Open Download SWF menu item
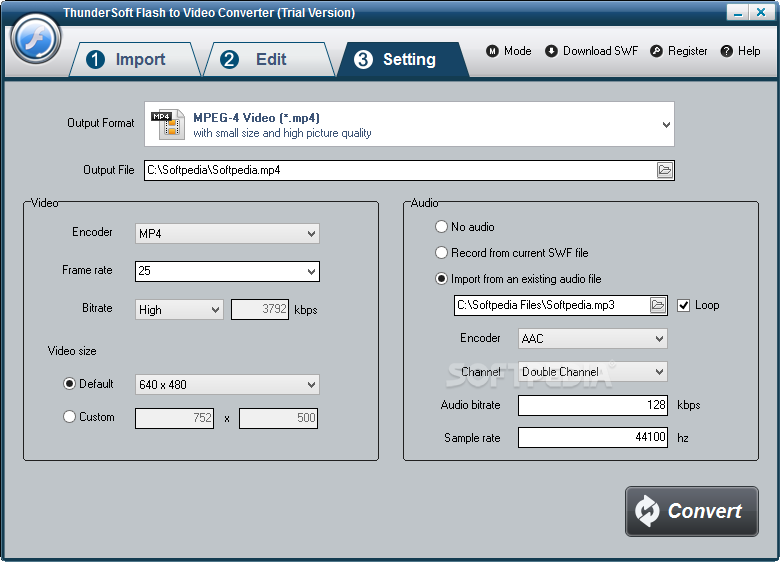Screen dimensions: 780x562 591,51
